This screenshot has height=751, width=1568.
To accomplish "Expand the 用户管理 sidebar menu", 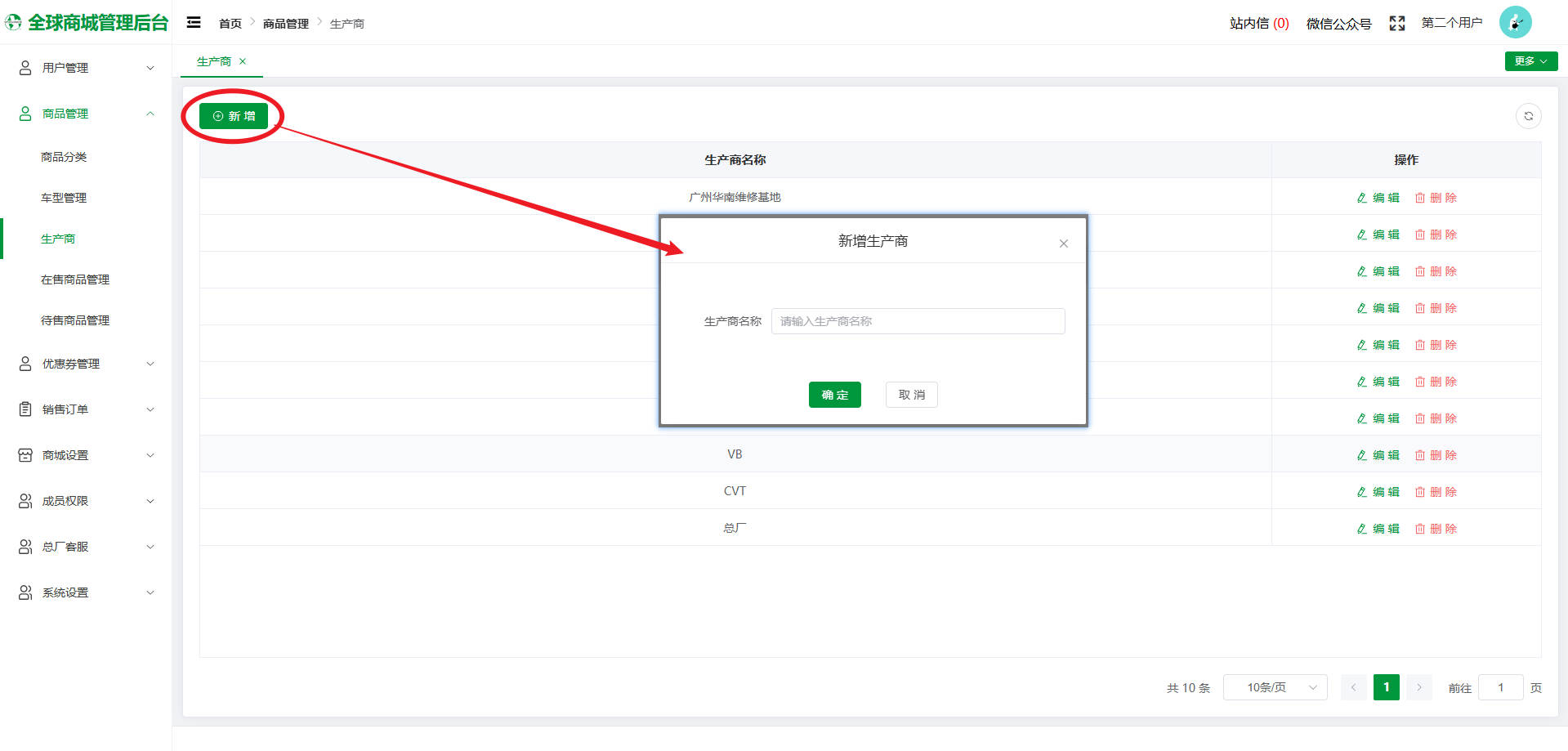I will click(86, 68).
